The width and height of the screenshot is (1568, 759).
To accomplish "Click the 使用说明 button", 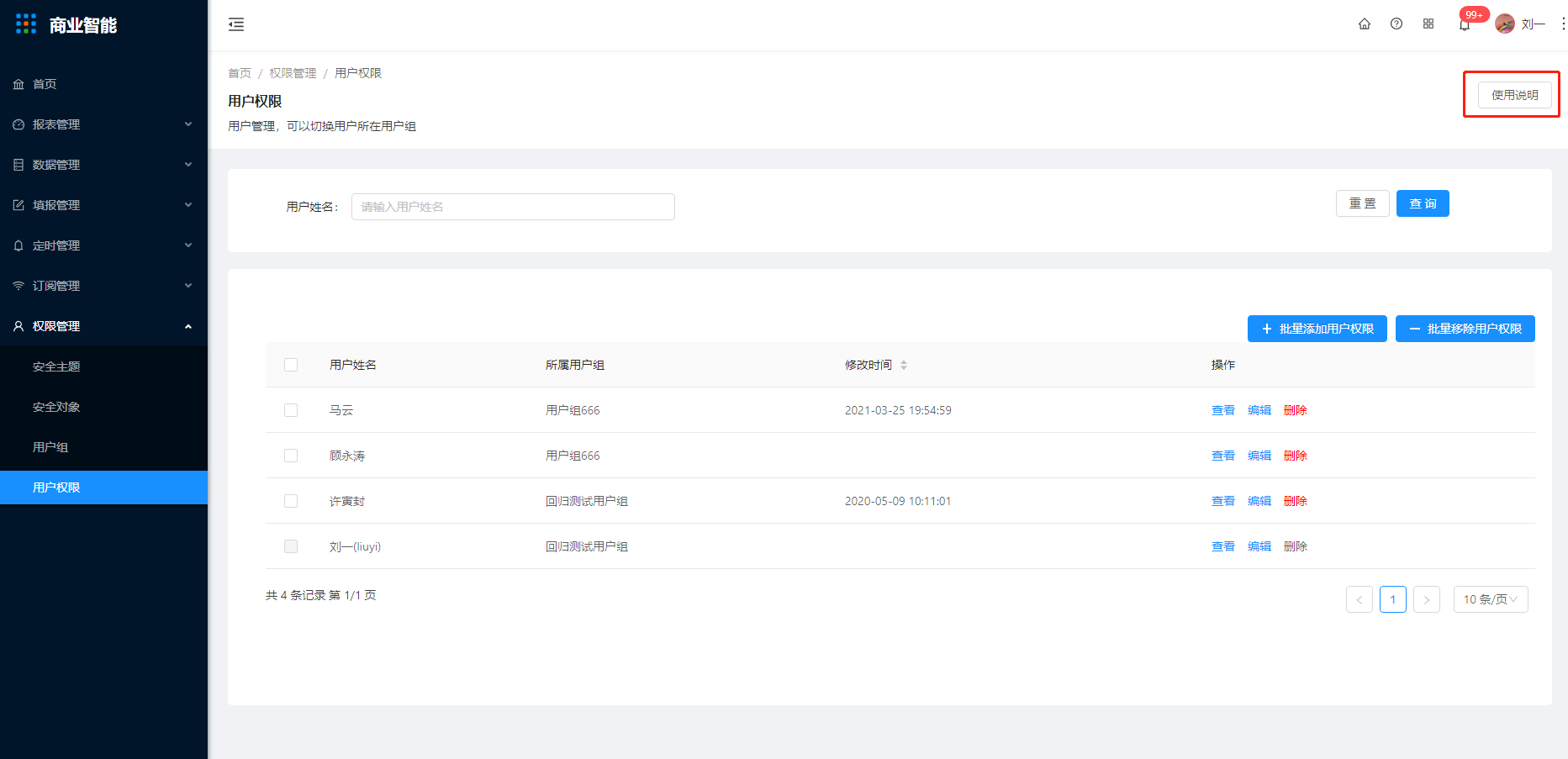I will point(1515,95).
